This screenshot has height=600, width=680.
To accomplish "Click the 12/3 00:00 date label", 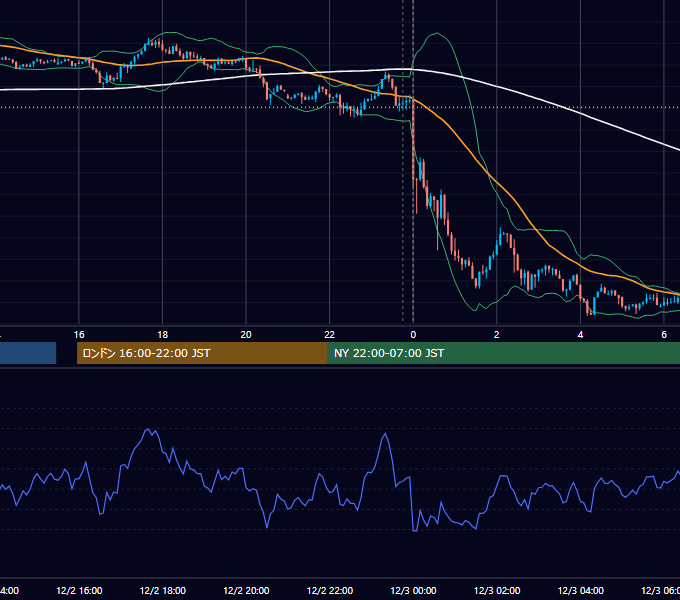I will [413, 590].
